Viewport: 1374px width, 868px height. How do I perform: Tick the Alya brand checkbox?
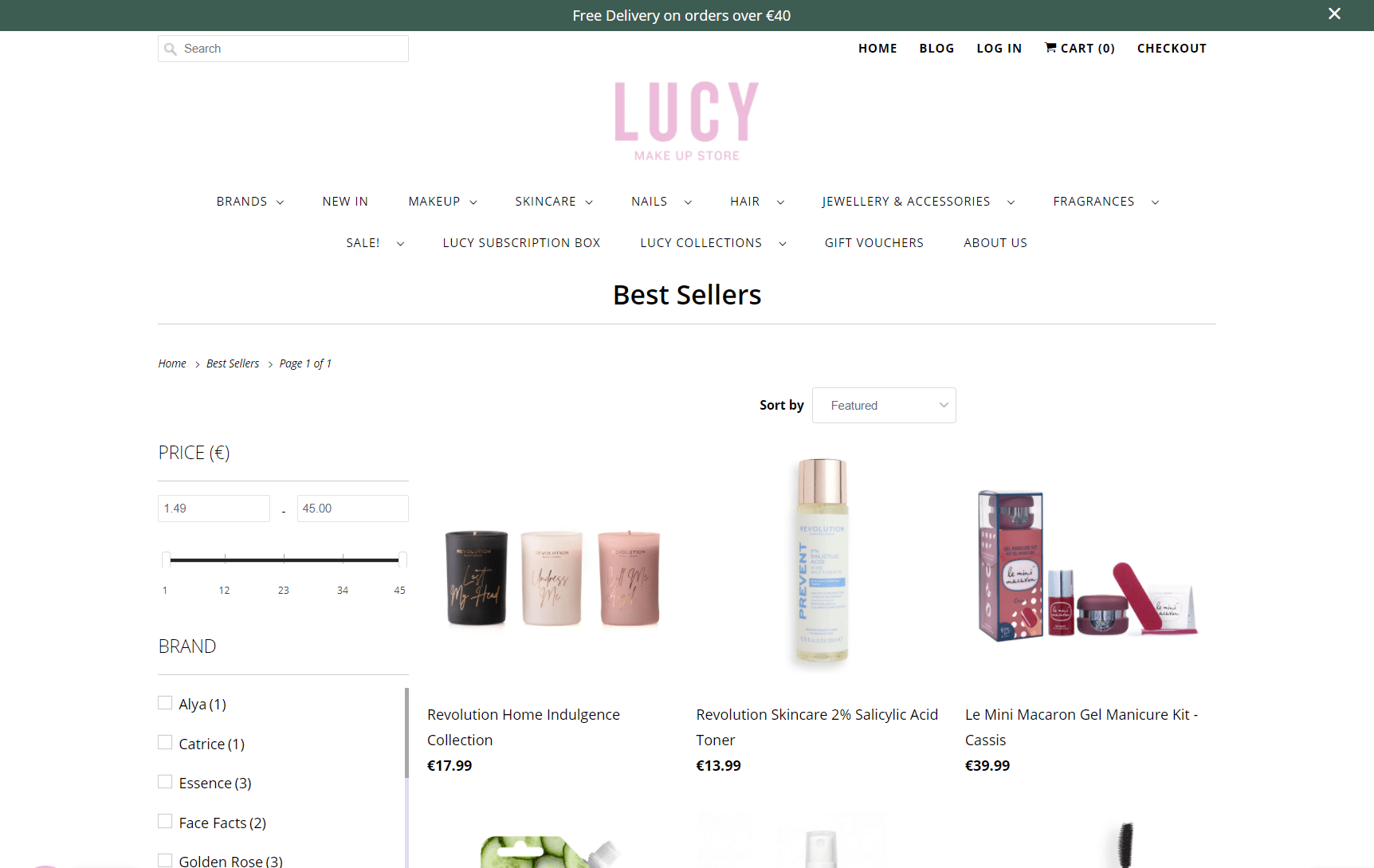coord(165,703)
